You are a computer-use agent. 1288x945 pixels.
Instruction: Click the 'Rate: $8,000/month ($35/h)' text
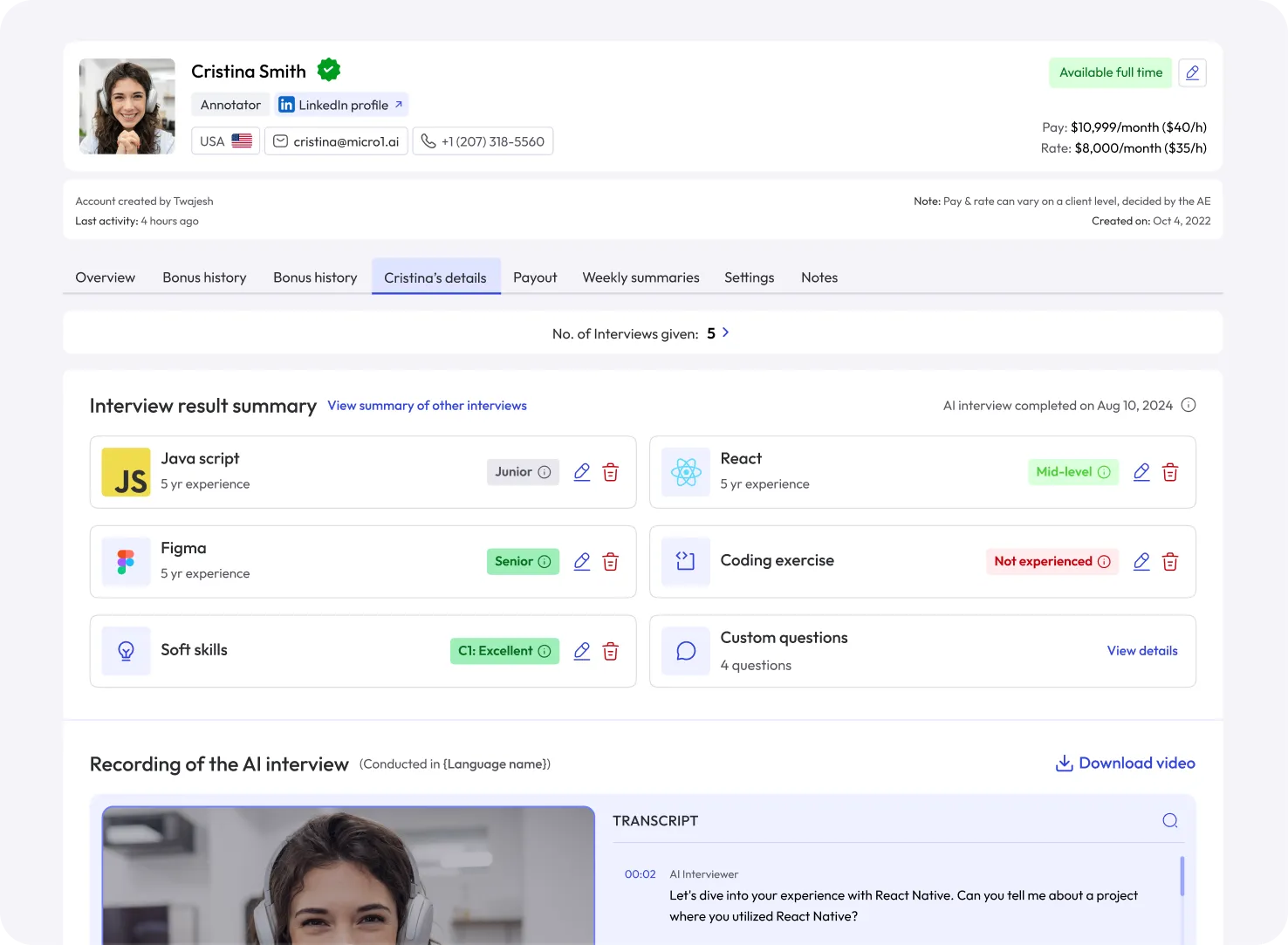1123,148
